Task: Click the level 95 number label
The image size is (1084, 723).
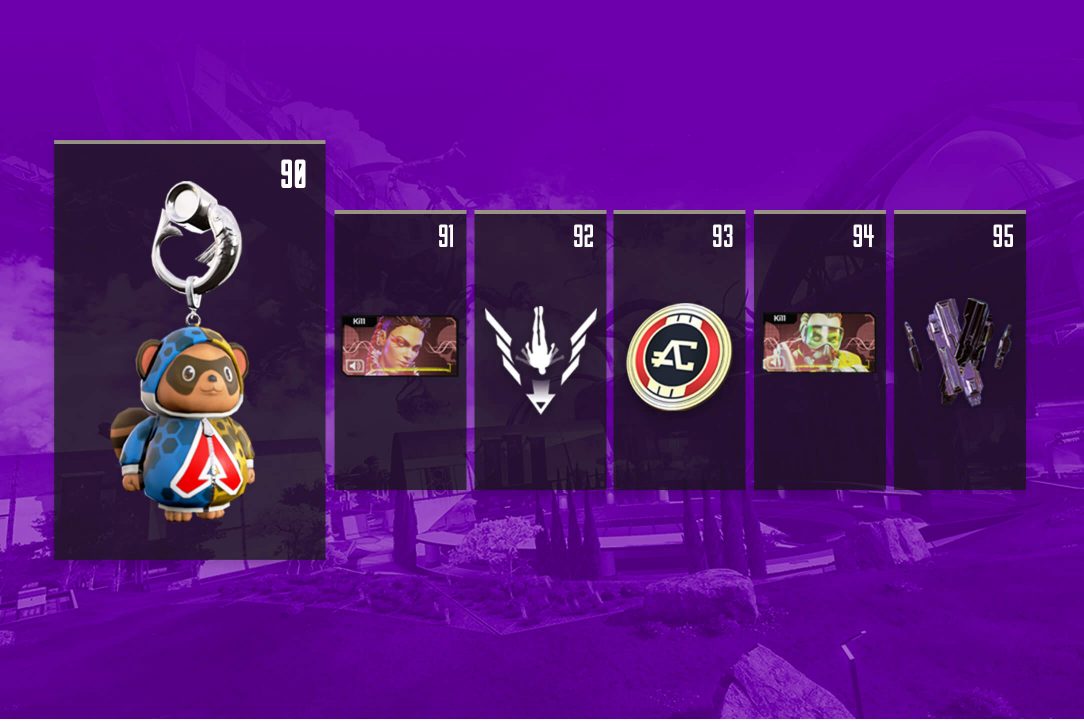Action: click(1003, 237)
